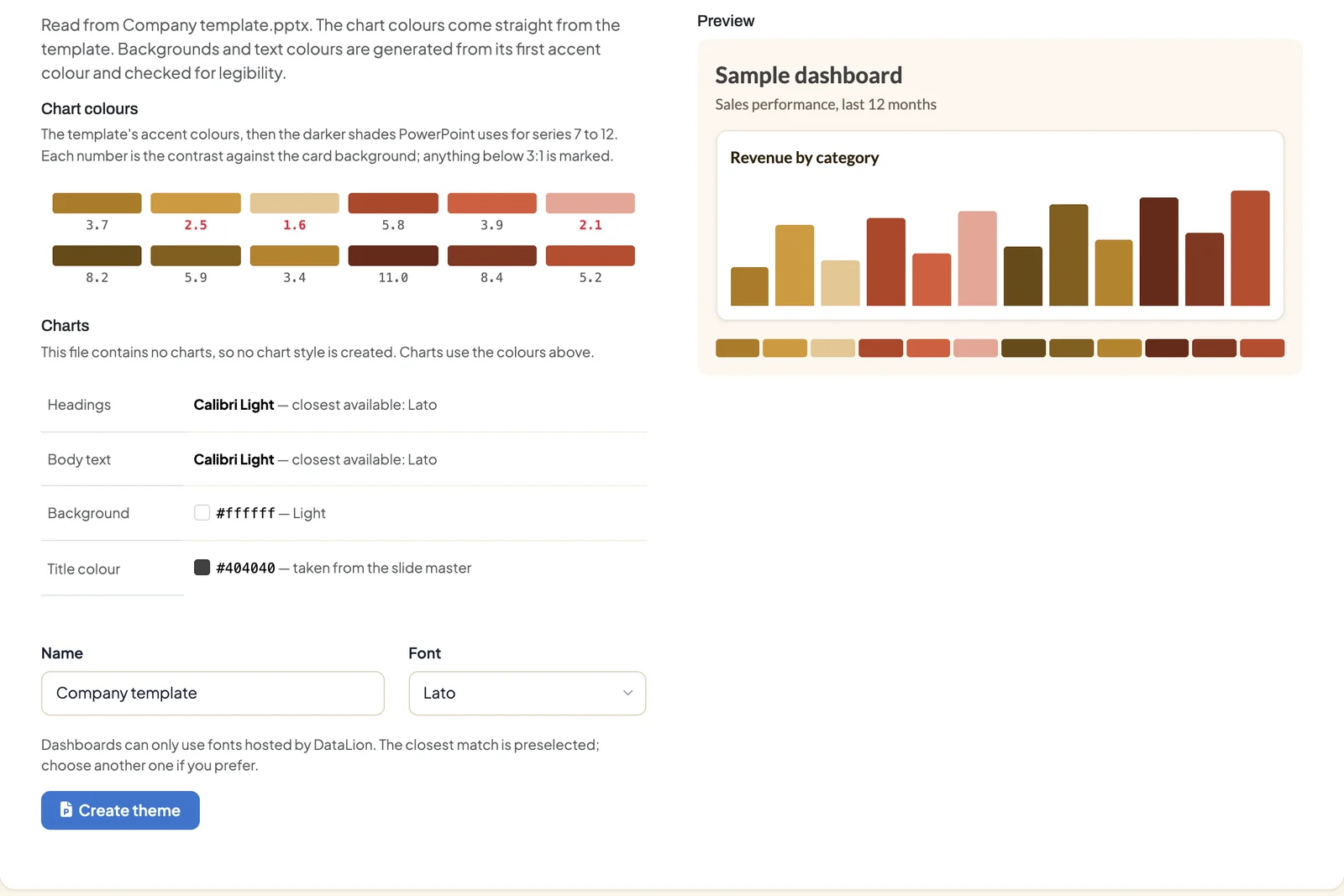Viewport: 1344px width, 896px height.
Task: Click the Name field containing Company template
Action: 213,693
